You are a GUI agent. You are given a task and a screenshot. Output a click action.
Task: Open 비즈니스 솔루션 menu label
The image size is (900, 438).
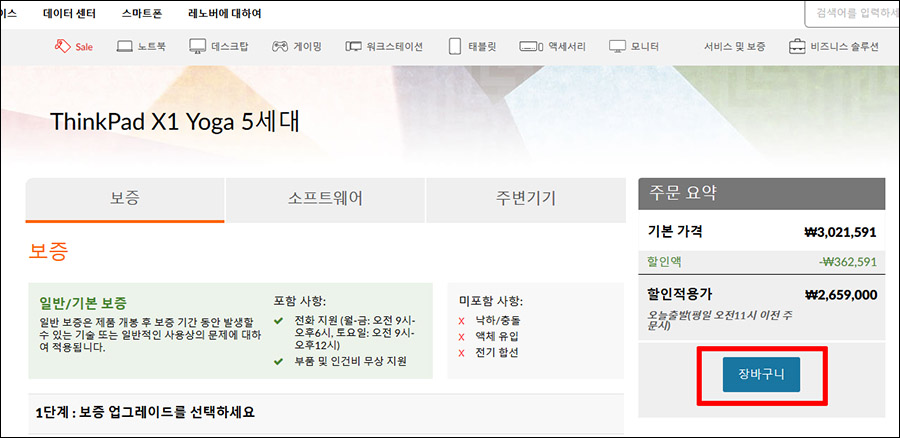pos(844,47)
